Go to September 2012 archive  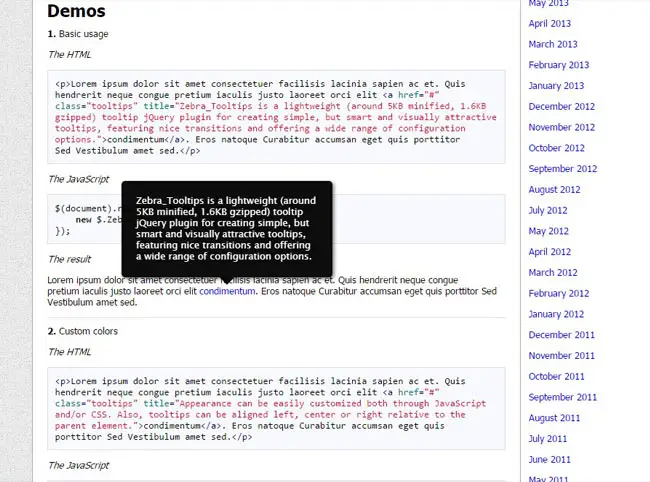pos(563,169)
